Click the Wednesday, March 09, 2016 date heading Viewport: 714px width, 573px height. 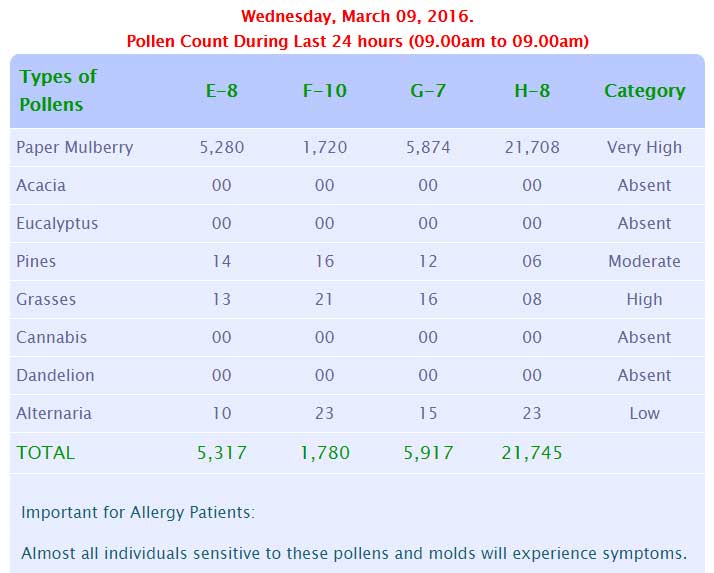(x=358, y=17)
